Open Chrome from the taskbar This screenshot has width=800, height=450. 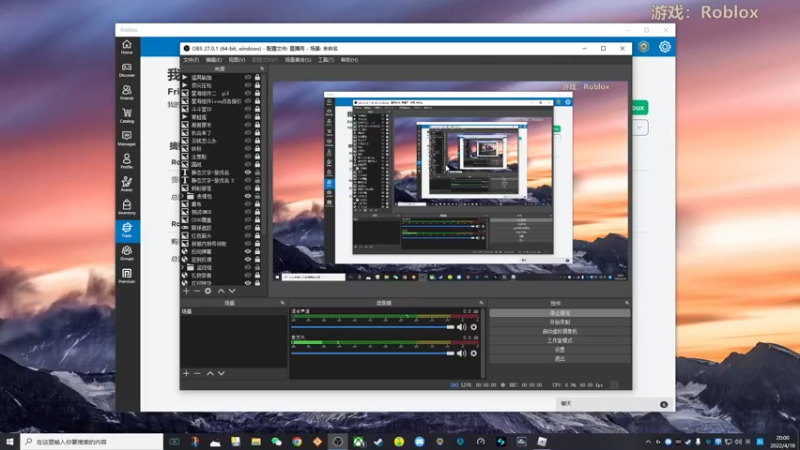(x=297, y=442)
